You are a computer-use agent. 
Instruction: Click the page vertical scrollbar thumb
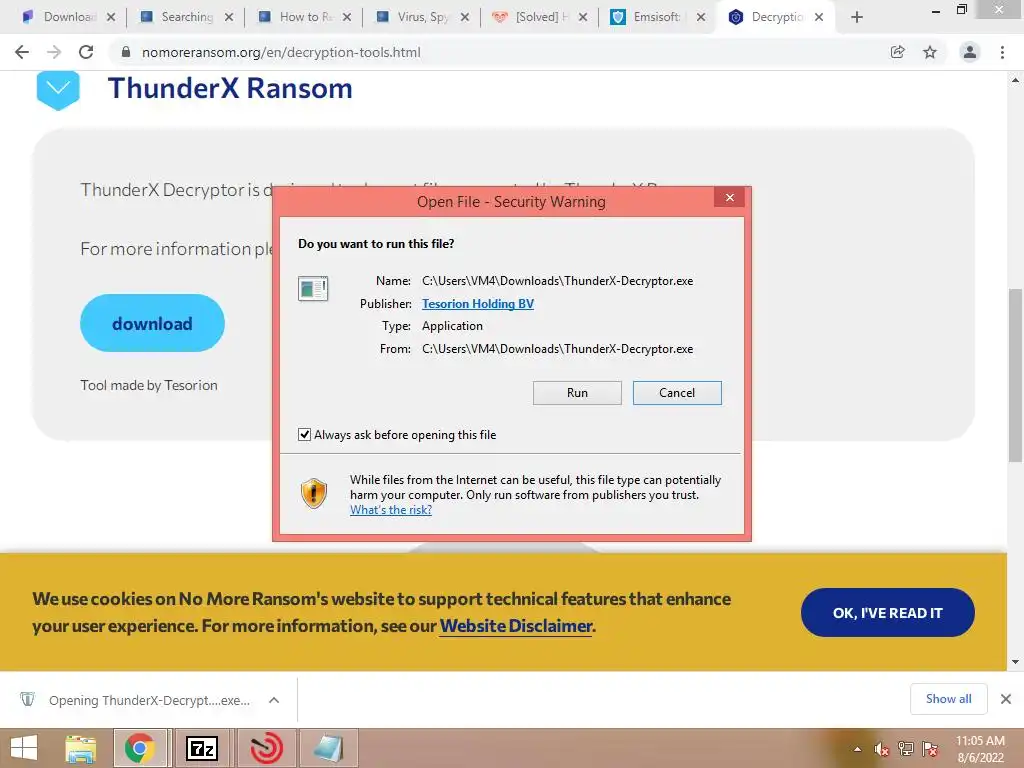[1015, 376]
